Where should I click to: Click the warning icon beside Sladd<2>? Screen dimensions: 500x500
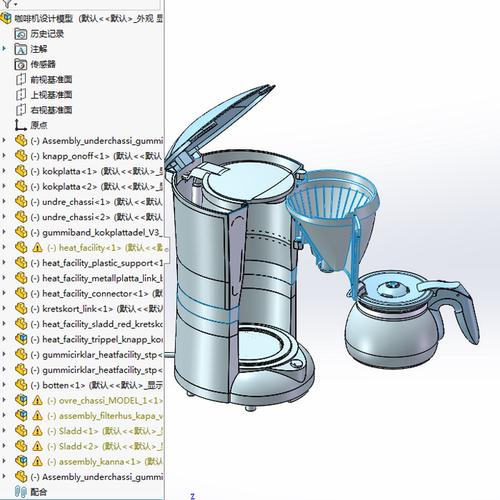click(x=37, y=446)
